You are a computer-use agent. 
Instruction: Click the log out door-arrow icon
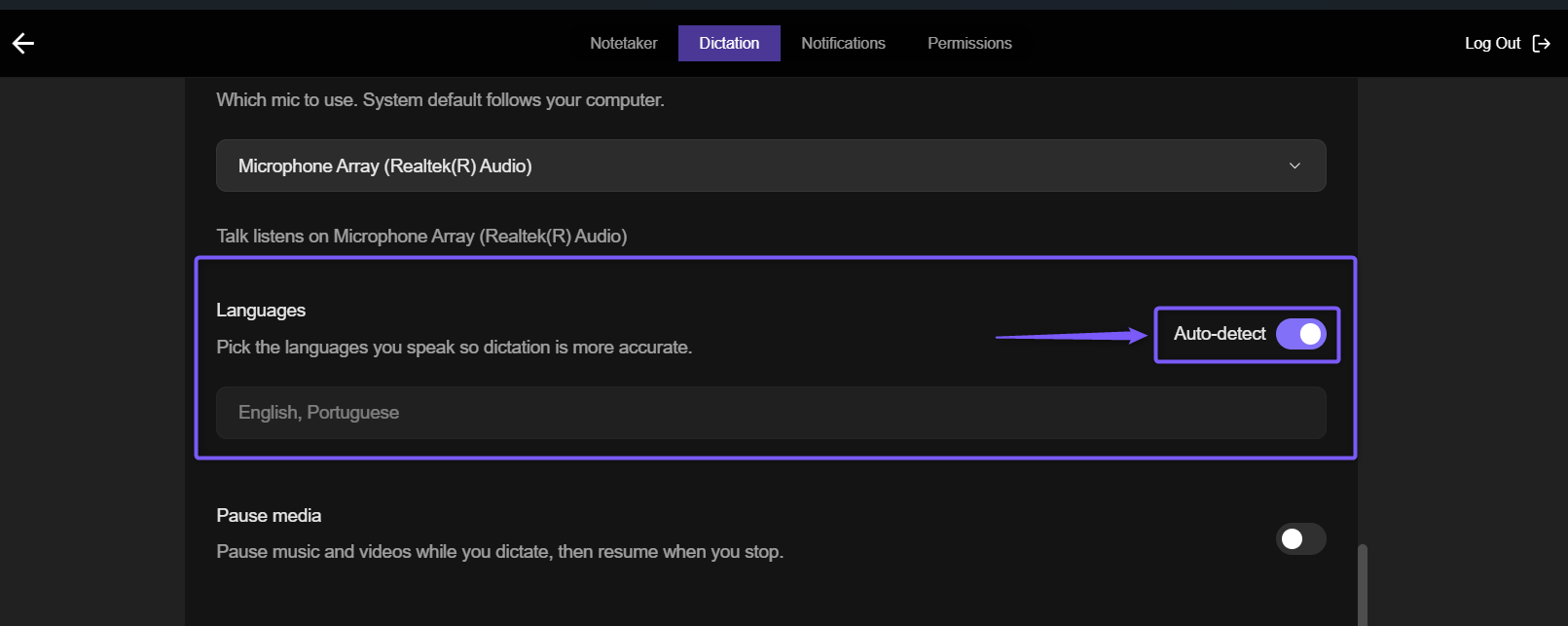(x=1541, y=43)
